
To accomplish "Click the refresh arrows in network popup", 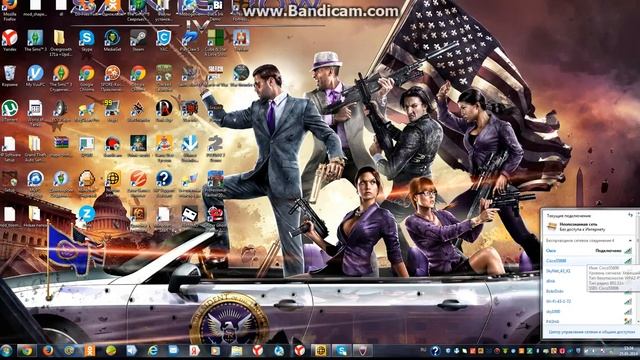I will coord(630,215).
